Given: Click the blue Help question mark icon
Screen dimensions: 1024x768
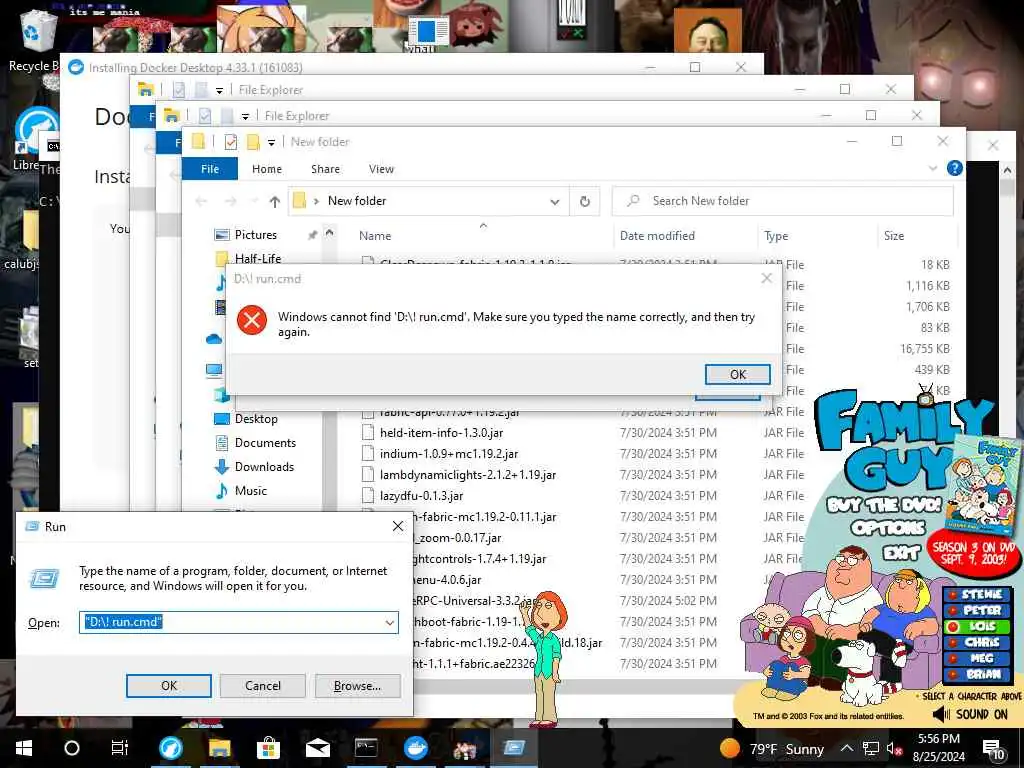Looking at the screenshot, I should 954,168.
